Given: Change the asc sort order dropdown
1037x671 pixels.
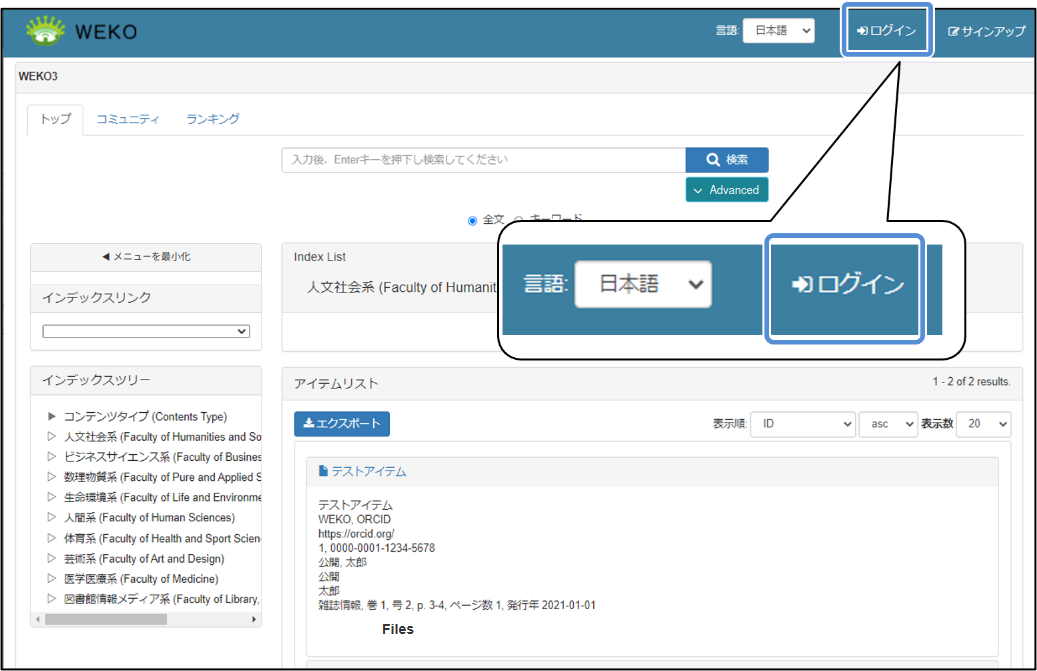Looking at the screenshot, I should 887,424.
